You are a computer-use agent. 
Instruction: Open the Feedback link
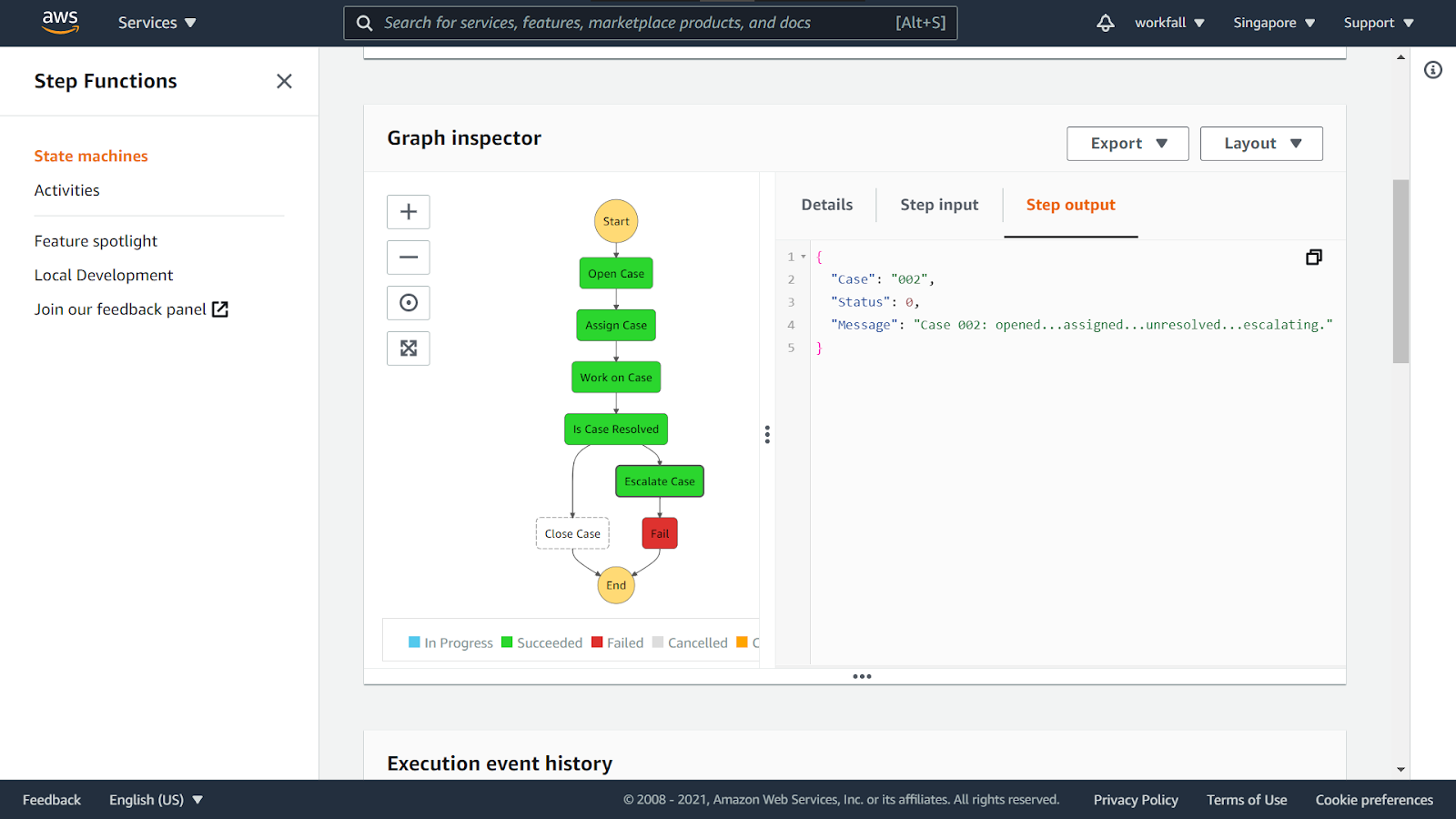coord(52,800)
